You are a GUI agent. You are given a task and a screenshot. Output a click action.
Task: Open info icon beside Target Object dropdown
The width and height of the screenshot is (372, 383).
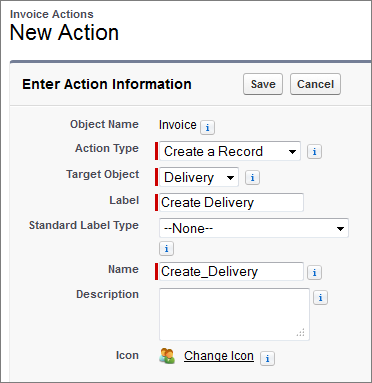252,178
